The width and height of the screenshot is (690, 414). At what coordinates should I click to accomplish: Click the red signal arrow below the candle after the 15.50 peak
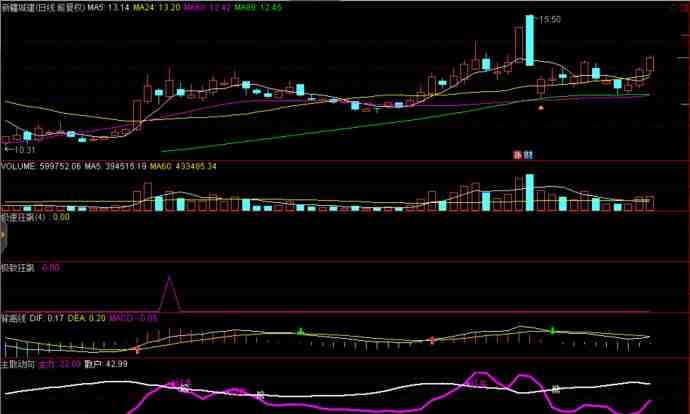click(x=541, y=107)
